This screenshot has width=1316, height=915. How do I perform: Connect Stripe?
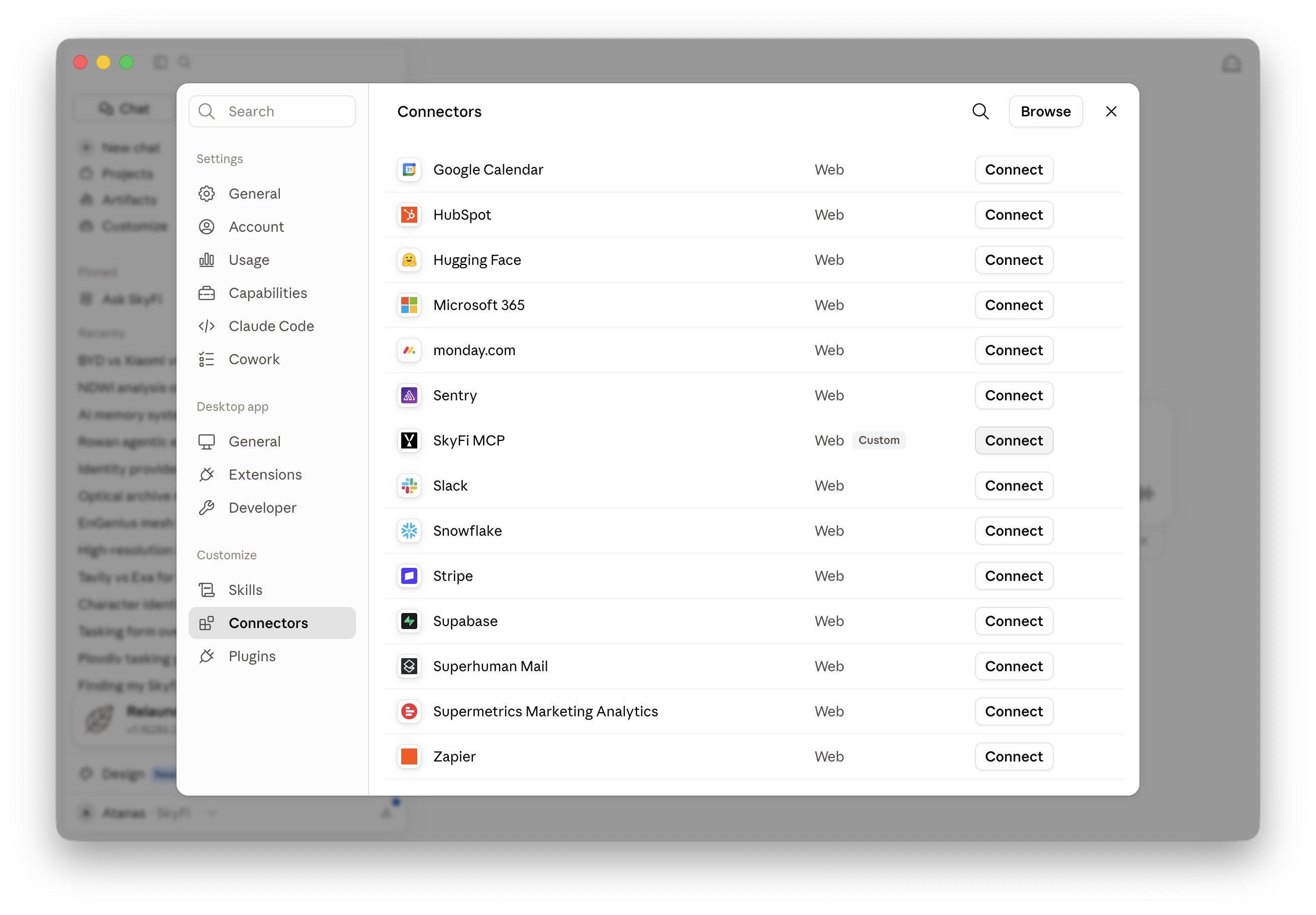(1014, 576)
